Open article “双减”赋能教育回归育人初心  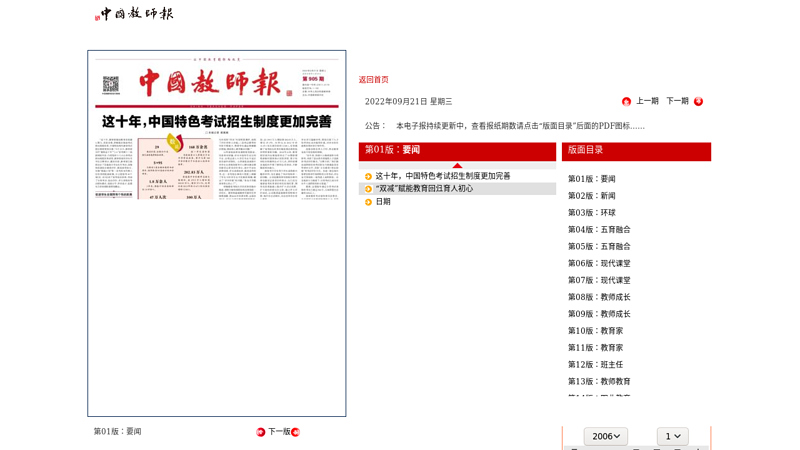coord(424,189)
